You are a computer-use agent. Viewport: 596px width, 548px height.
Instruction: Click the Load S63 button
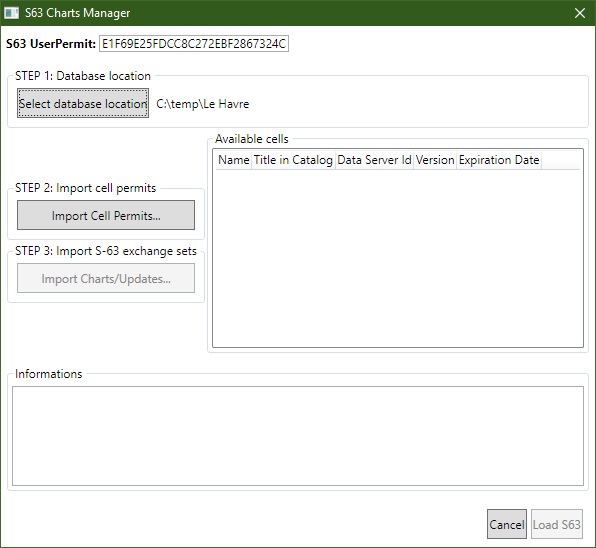click(556, 524)
